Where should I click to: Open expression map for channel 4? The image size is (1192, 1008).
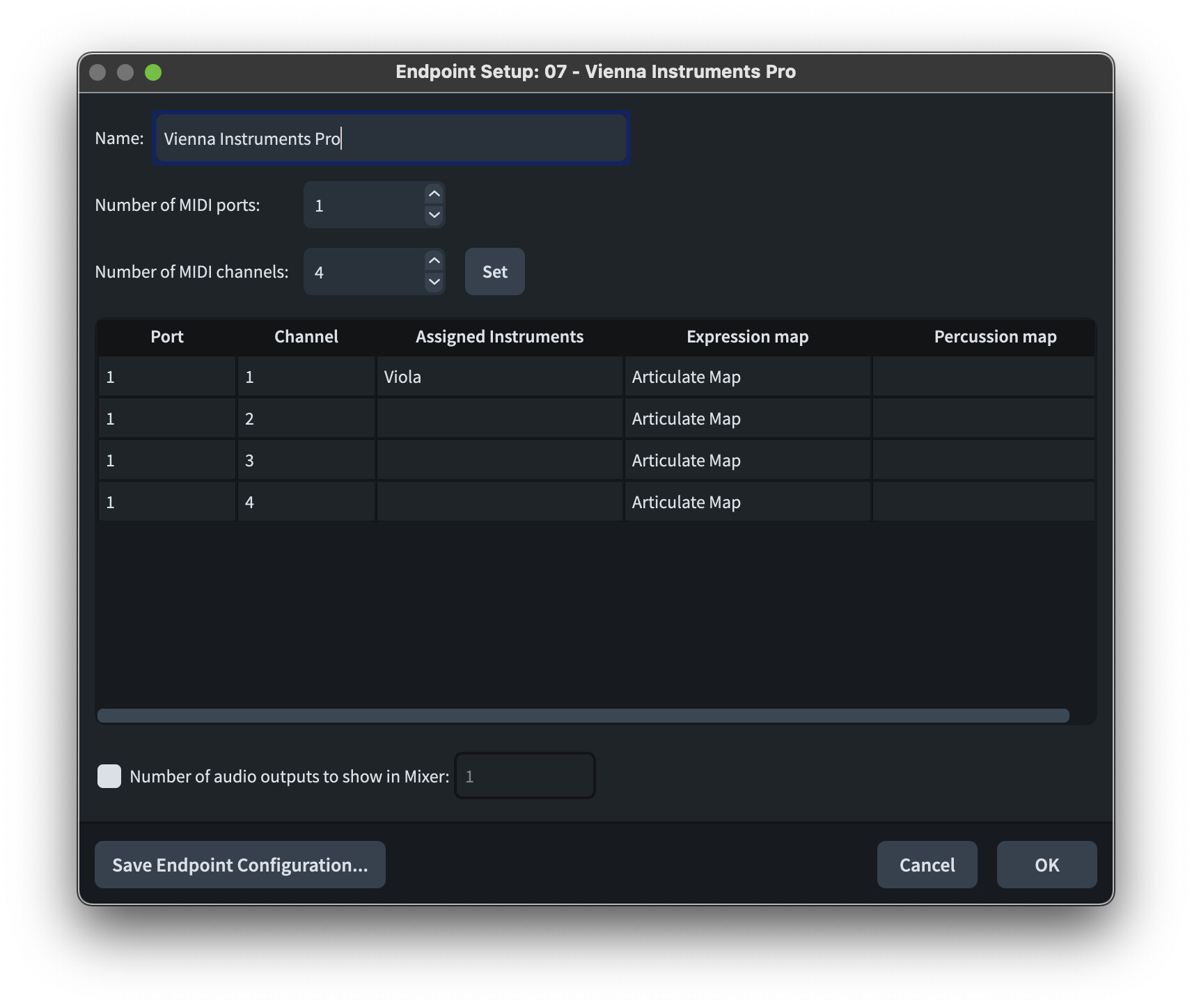[748, 502]
